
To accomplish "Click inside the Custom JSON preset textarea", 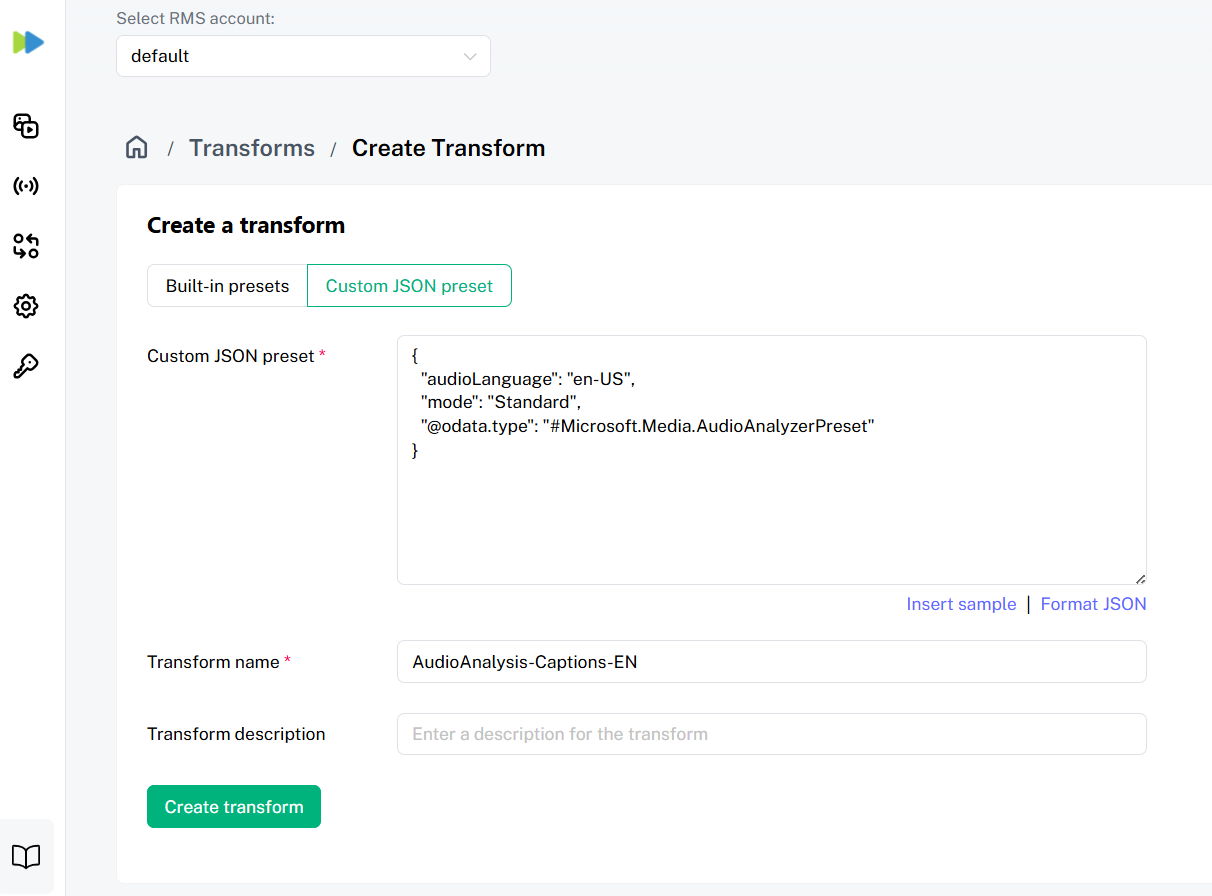I will click(x=771, y=460).
